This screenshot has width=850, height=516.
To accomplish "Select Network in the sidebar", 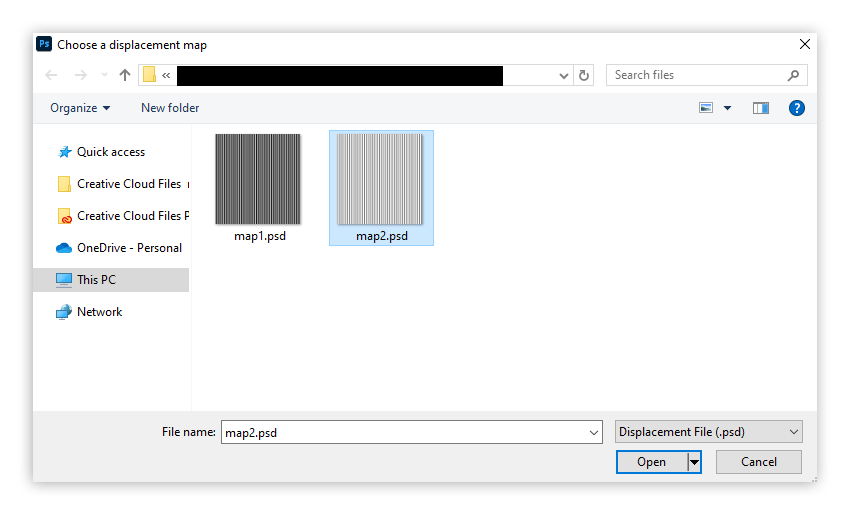I will [x=100, y=312].
